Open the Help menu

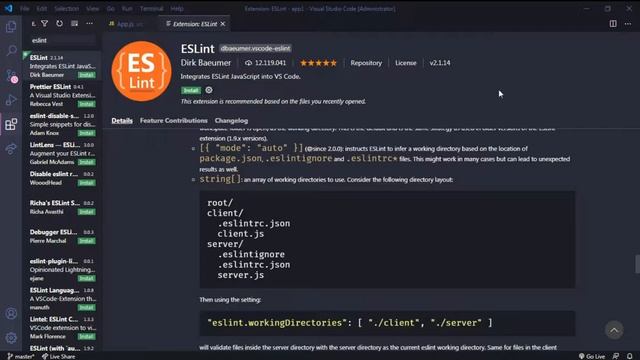coord(177,9)
